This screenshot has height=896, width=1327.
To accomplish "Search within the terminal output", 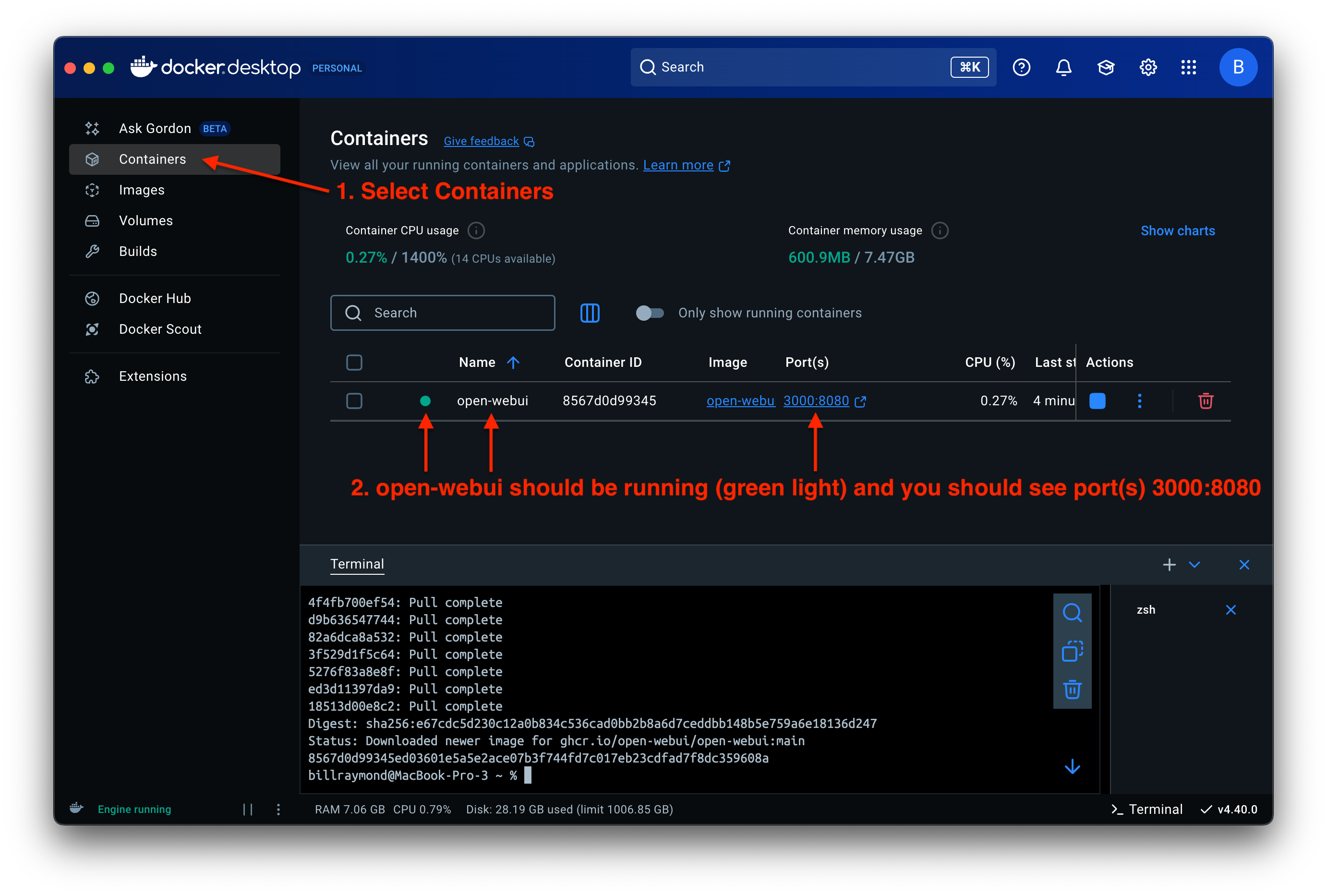I will pyautogui.click(x=1072, y=613).
